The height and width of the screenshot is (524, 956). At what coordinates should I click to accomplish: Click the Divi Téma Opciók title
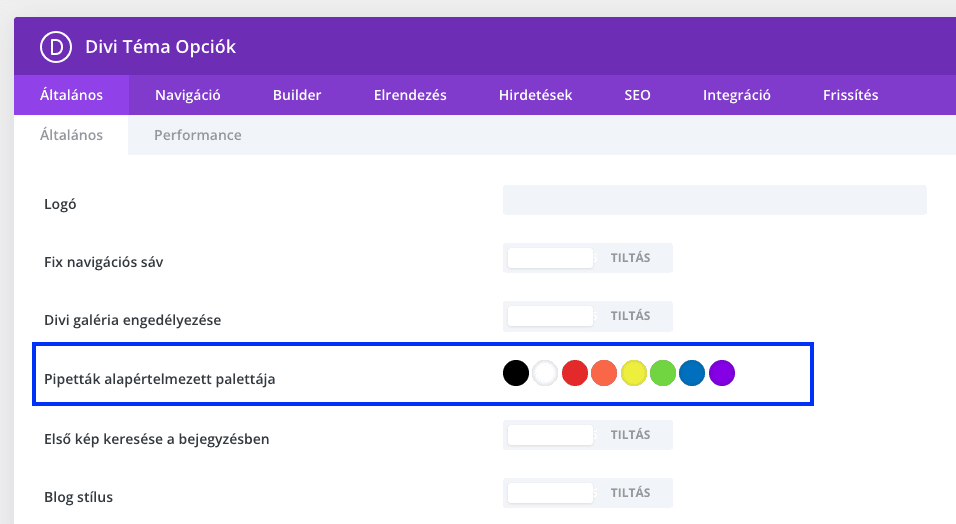(160, 47)
